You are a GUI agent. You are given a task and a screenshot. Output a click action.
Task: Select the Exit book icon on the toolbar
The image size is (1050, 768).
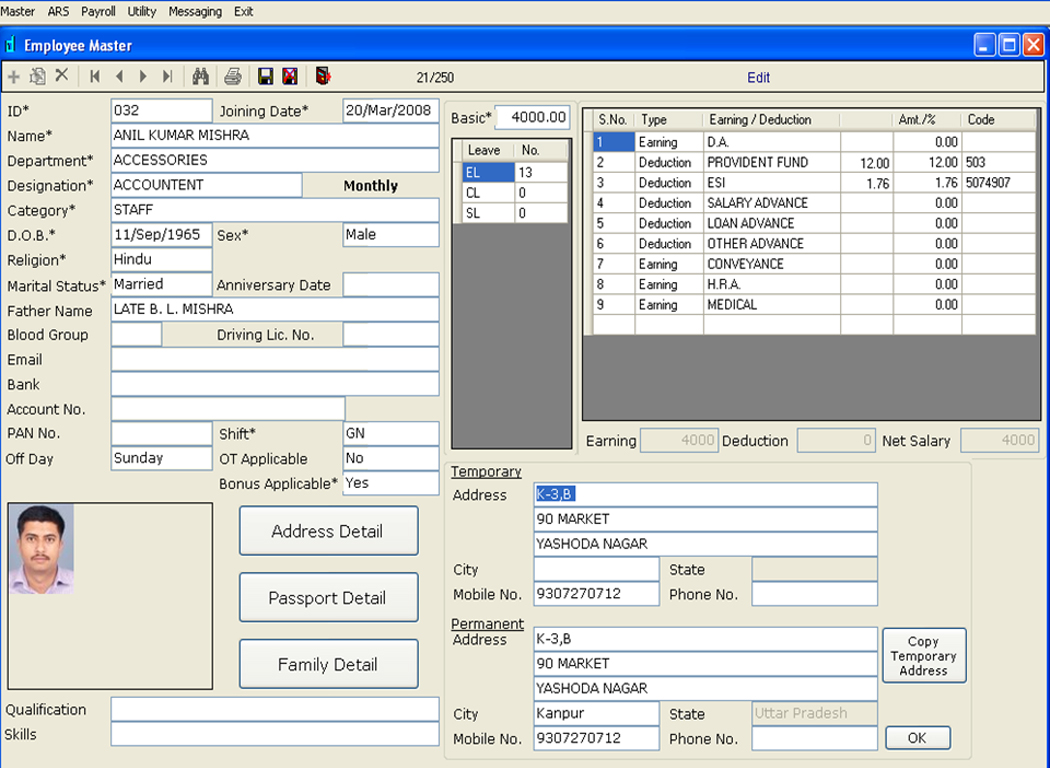[x=321, y=76]
